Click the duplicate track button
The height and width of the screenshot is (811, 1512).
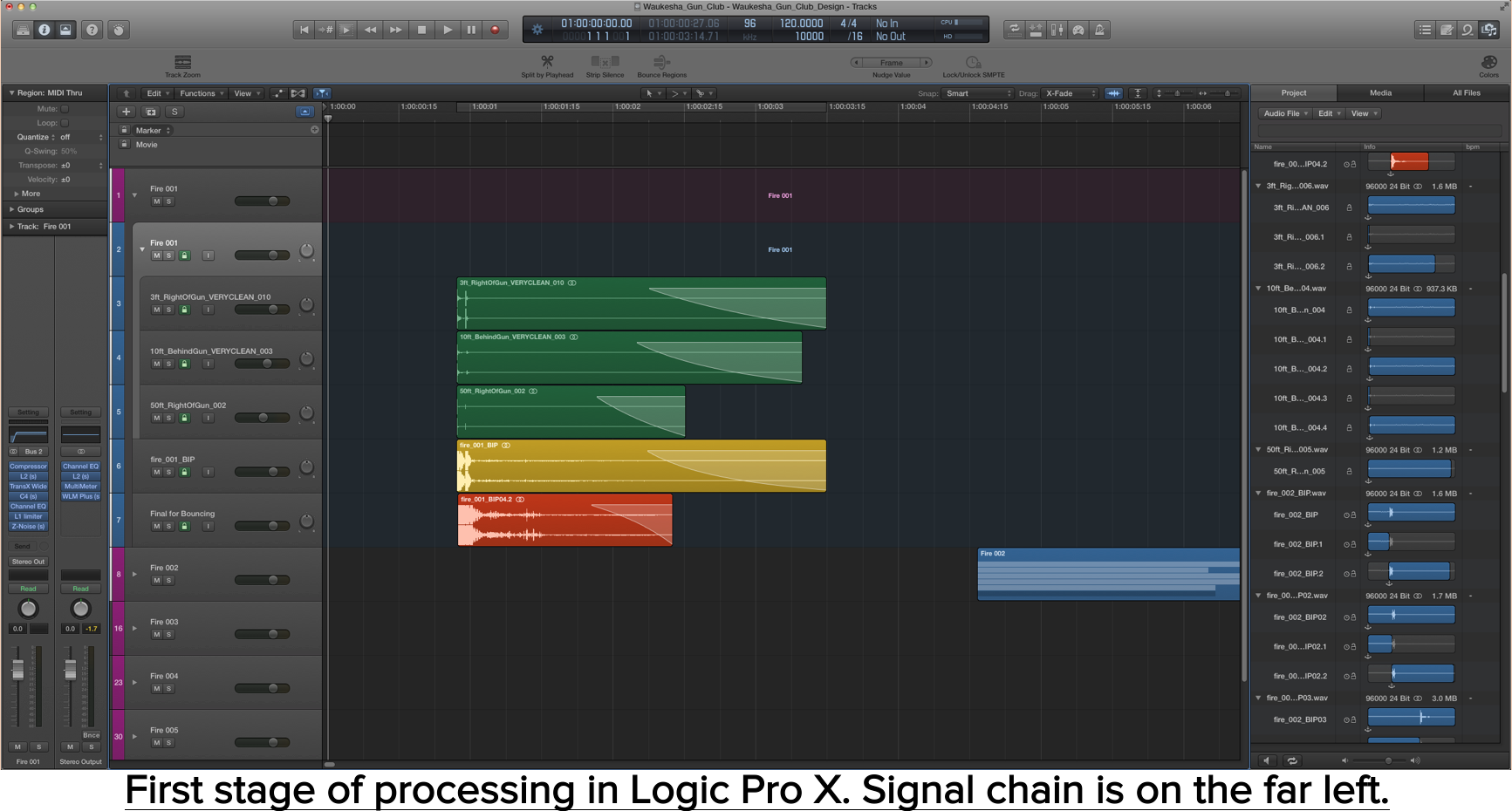point(151,112)
